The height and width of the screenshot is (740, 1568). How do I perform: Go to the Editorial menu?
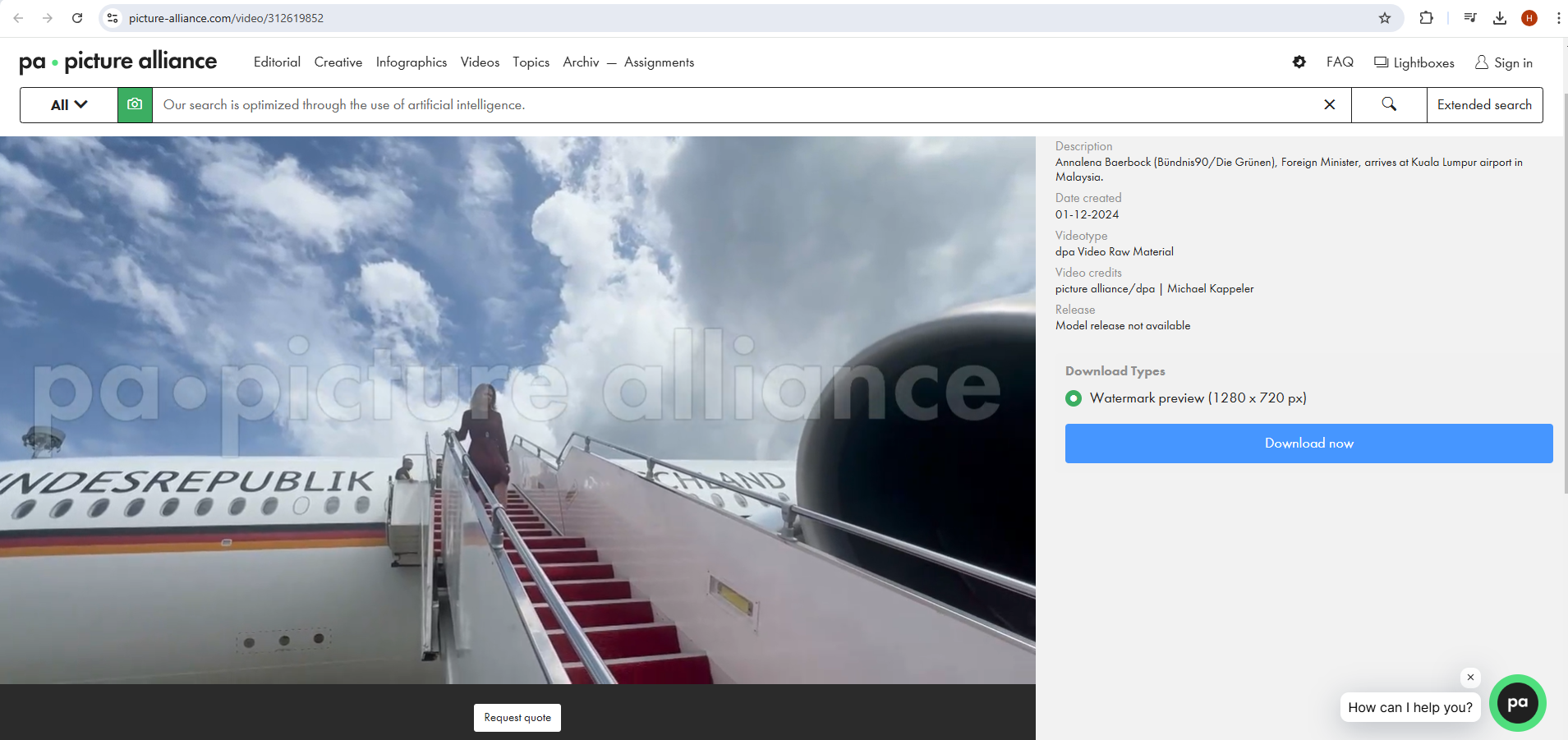(x=277, y=62)
